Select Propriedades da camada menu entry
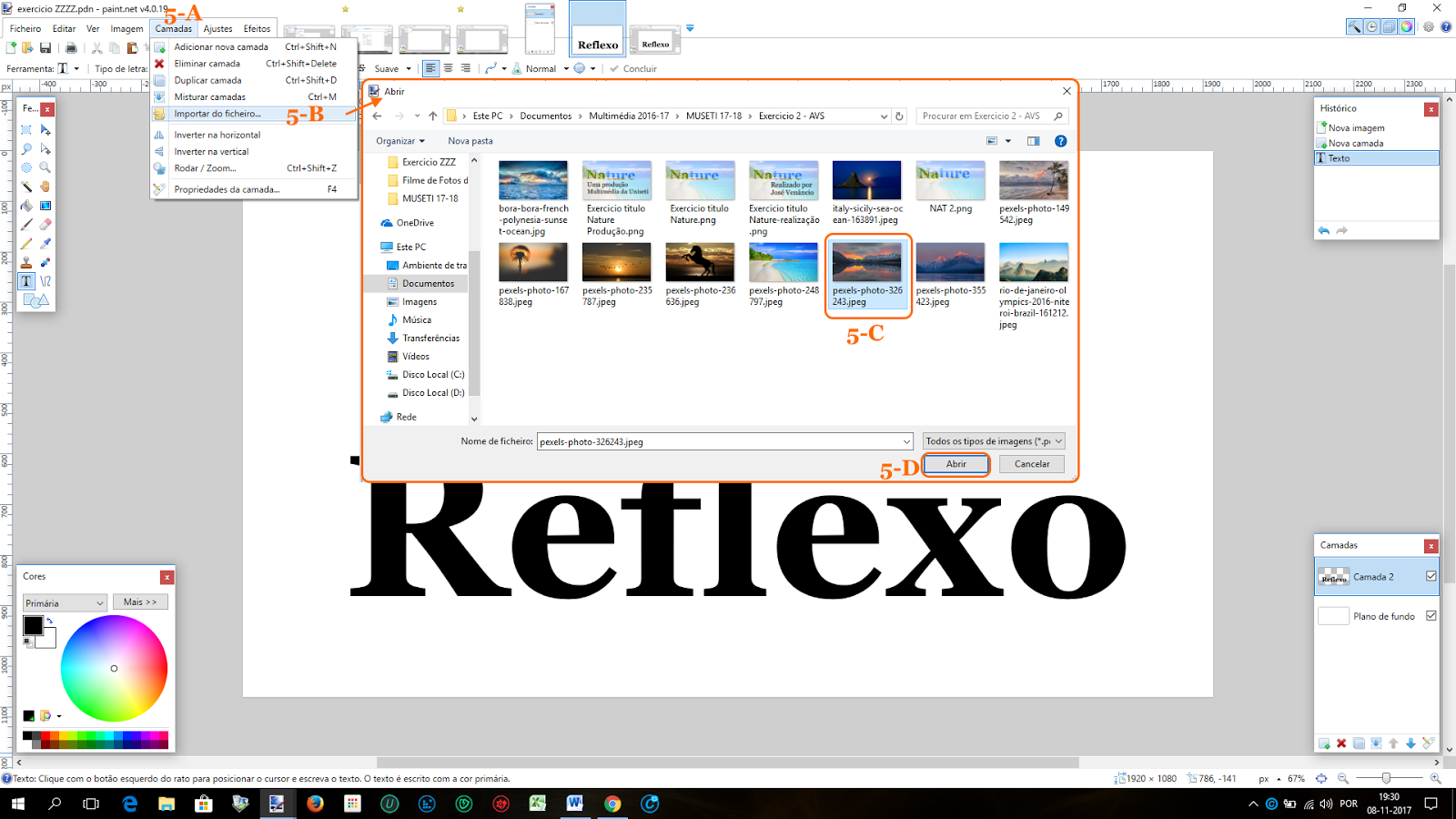1456x819 pixels. (x=254, y=189)
